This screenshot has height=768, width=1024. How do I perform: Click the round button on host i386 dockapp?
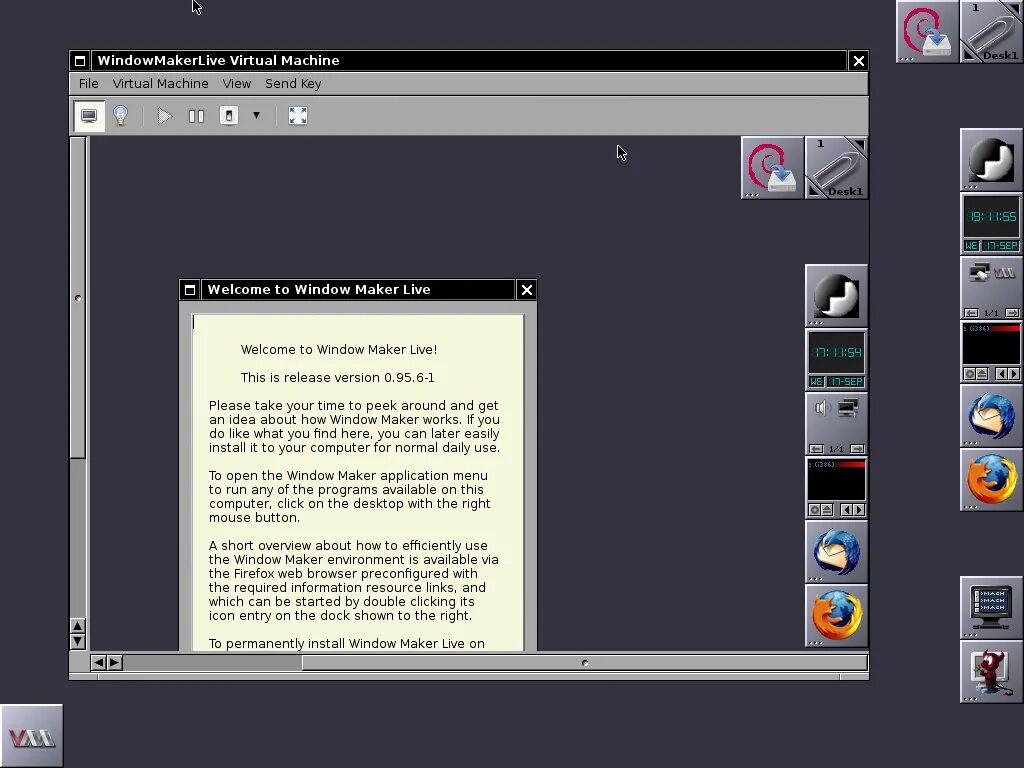pos(969,374)
